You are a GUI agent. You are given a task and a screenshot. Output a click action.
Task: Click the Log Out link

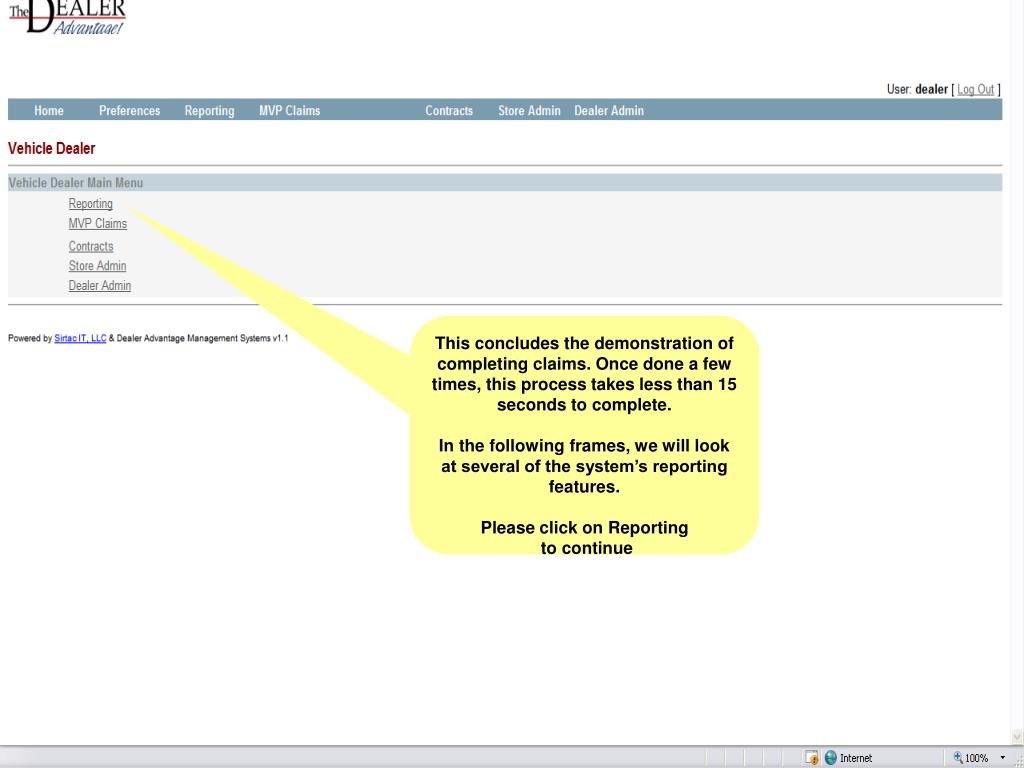(975, 89)
